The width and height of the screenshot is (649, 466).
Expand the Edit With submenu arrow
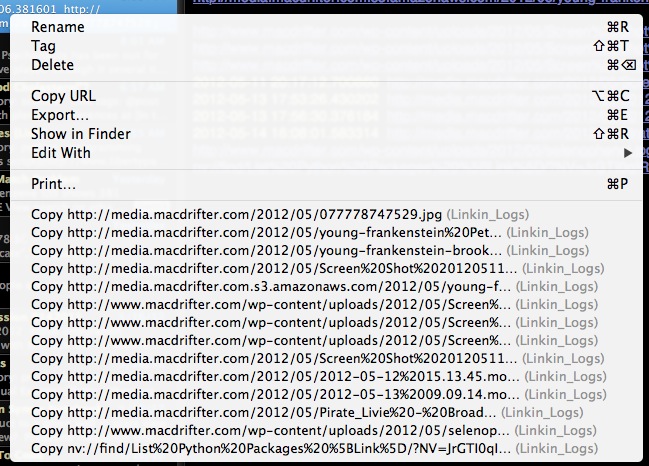pos(627,153)
